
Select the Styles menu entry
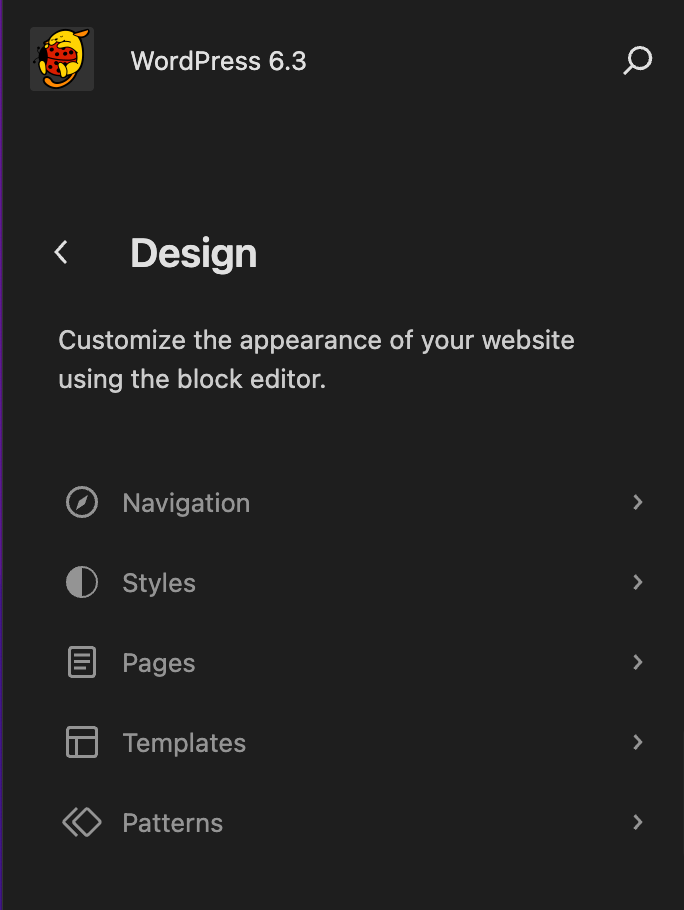[x=158, y=582]
